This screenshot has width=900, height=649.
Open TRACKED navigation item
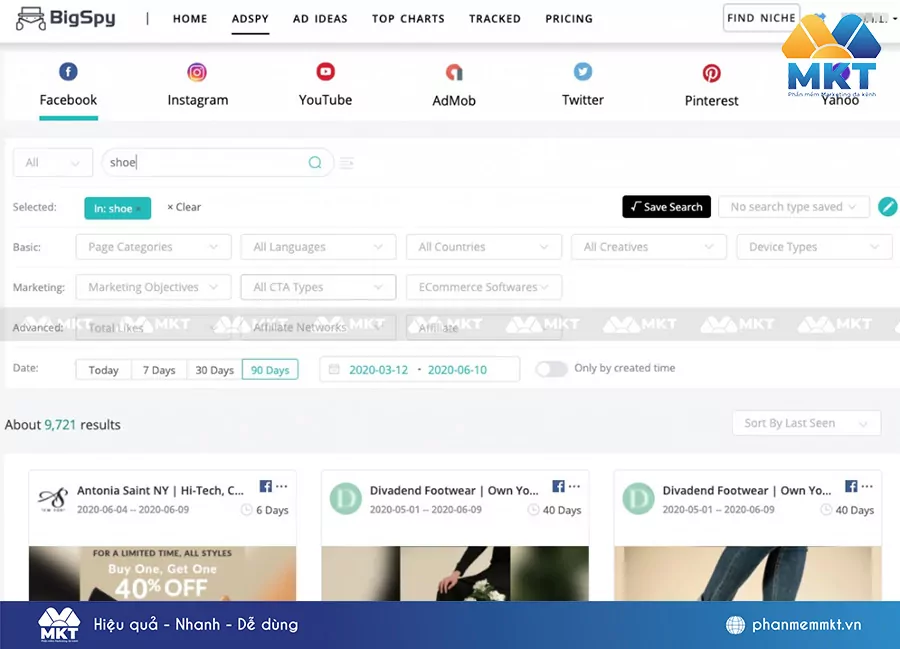pos(495,19)
